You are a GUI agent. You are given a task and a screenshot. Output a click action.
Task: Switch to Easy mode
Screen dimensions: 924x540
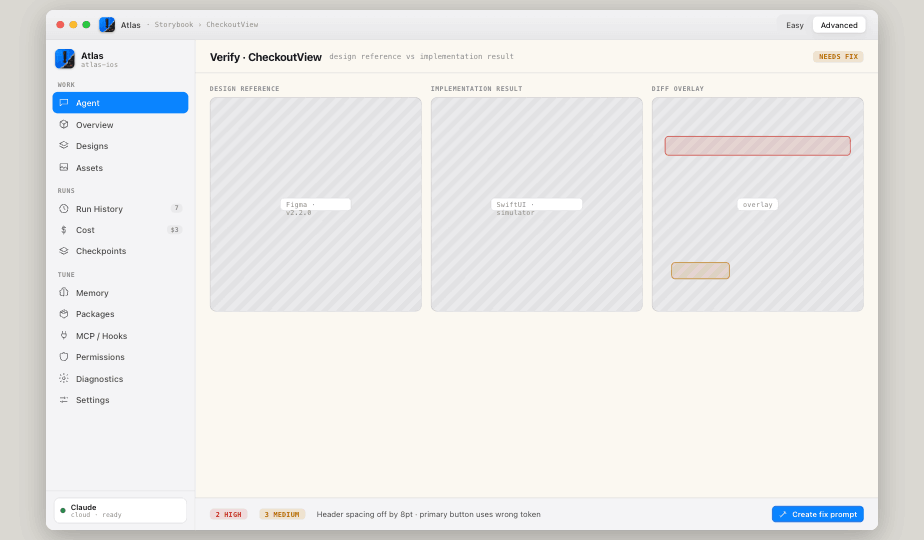(794, 25)
